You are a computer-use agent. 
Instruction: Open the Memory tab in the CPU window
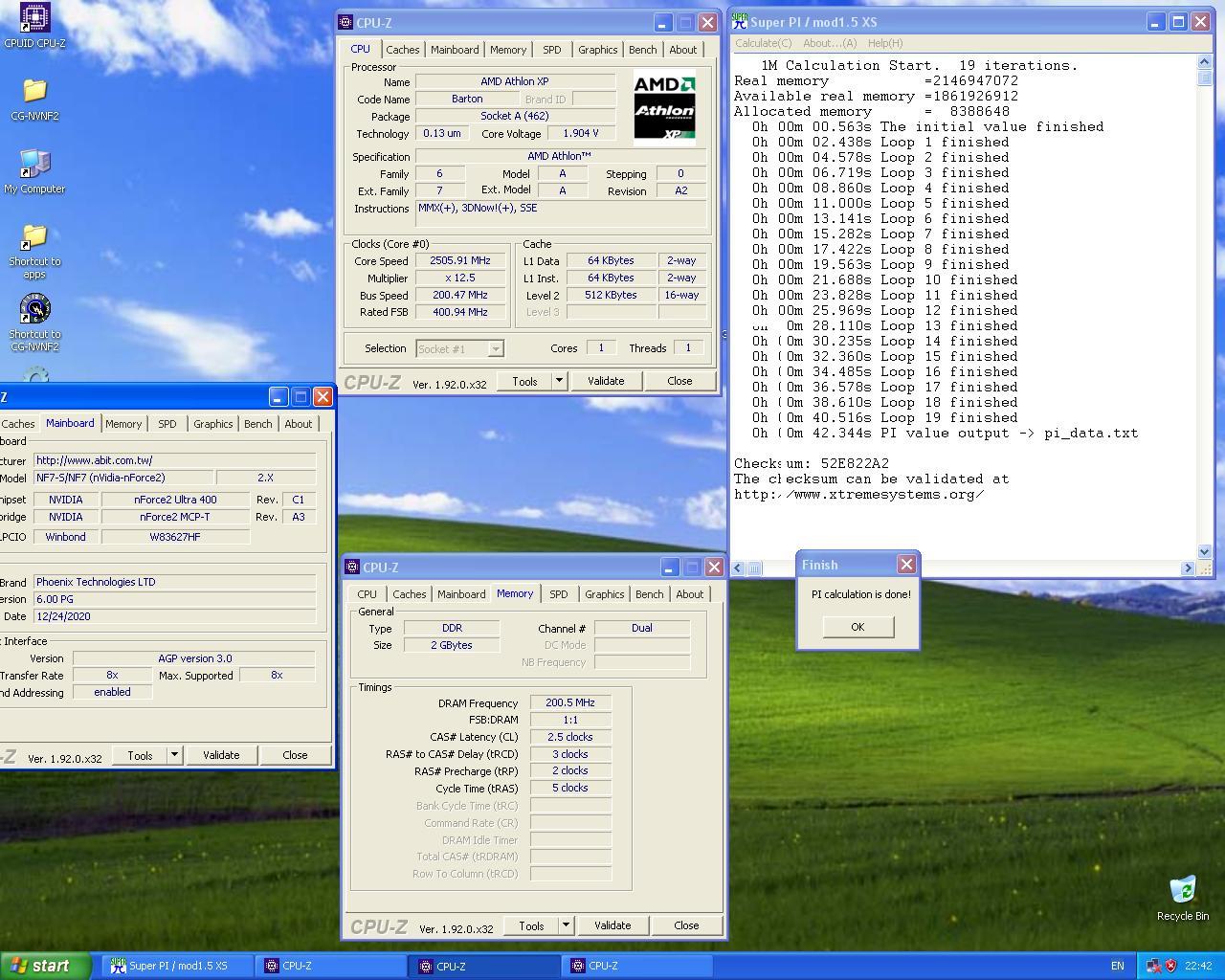pos(508,50)
